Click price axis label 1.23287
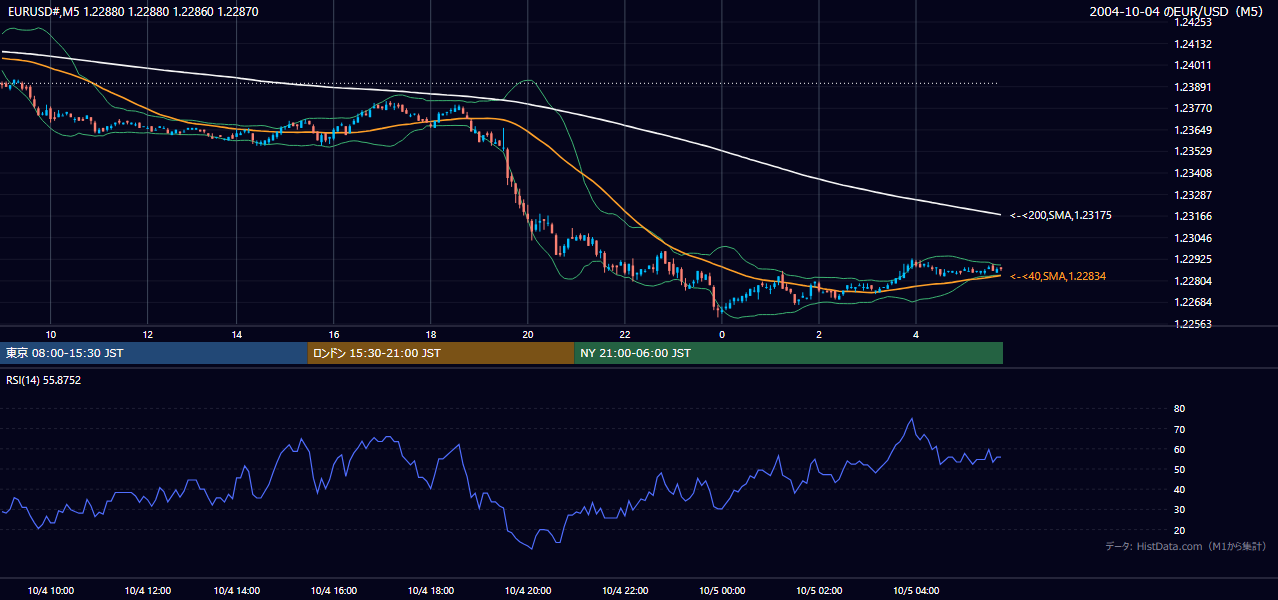Viewport: 1278px width, 600px height. coord(1192,195)
